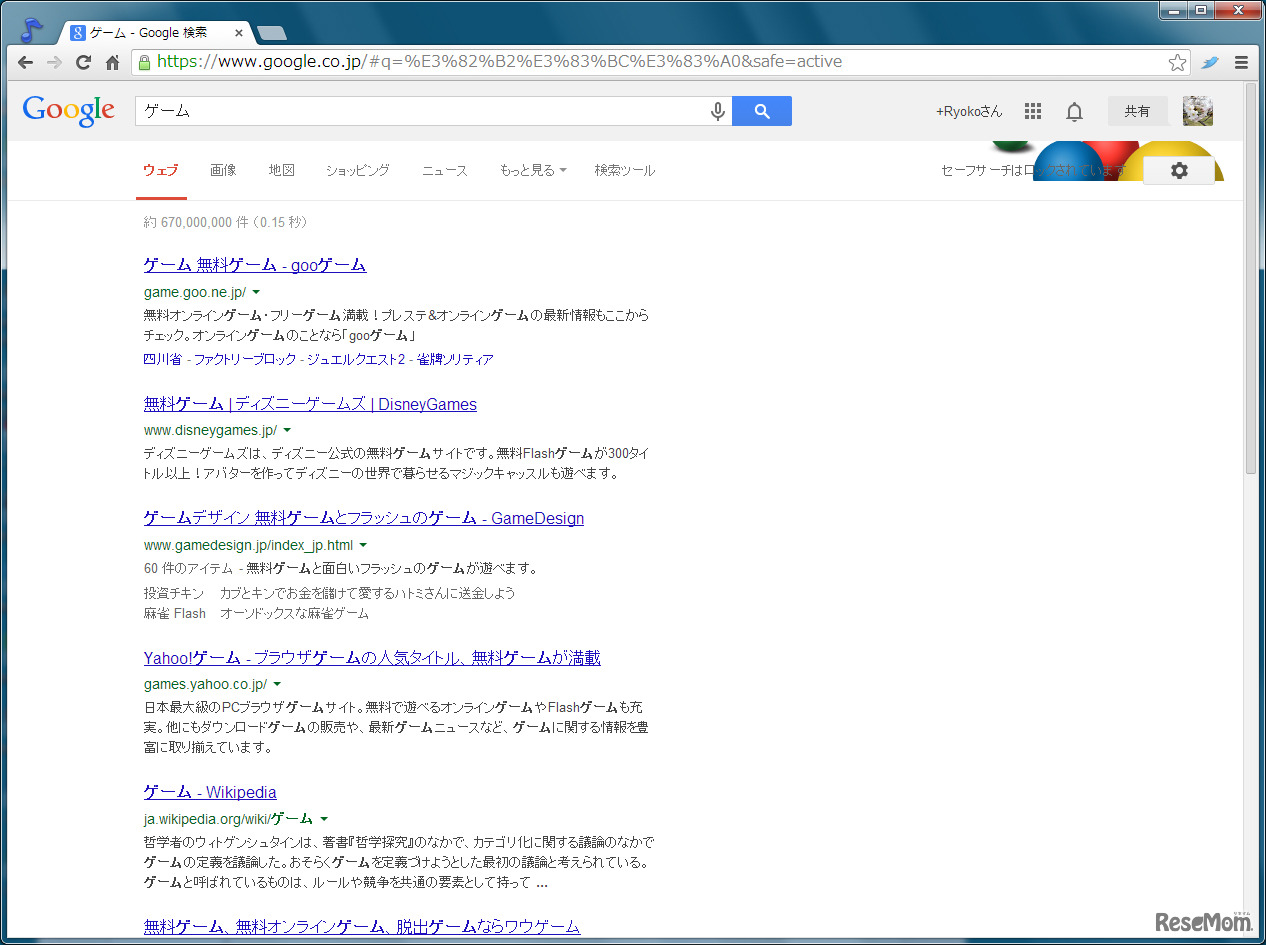Expand the arrow beside www.gamedesign.jp/index_jp.html

pos(363,545)
